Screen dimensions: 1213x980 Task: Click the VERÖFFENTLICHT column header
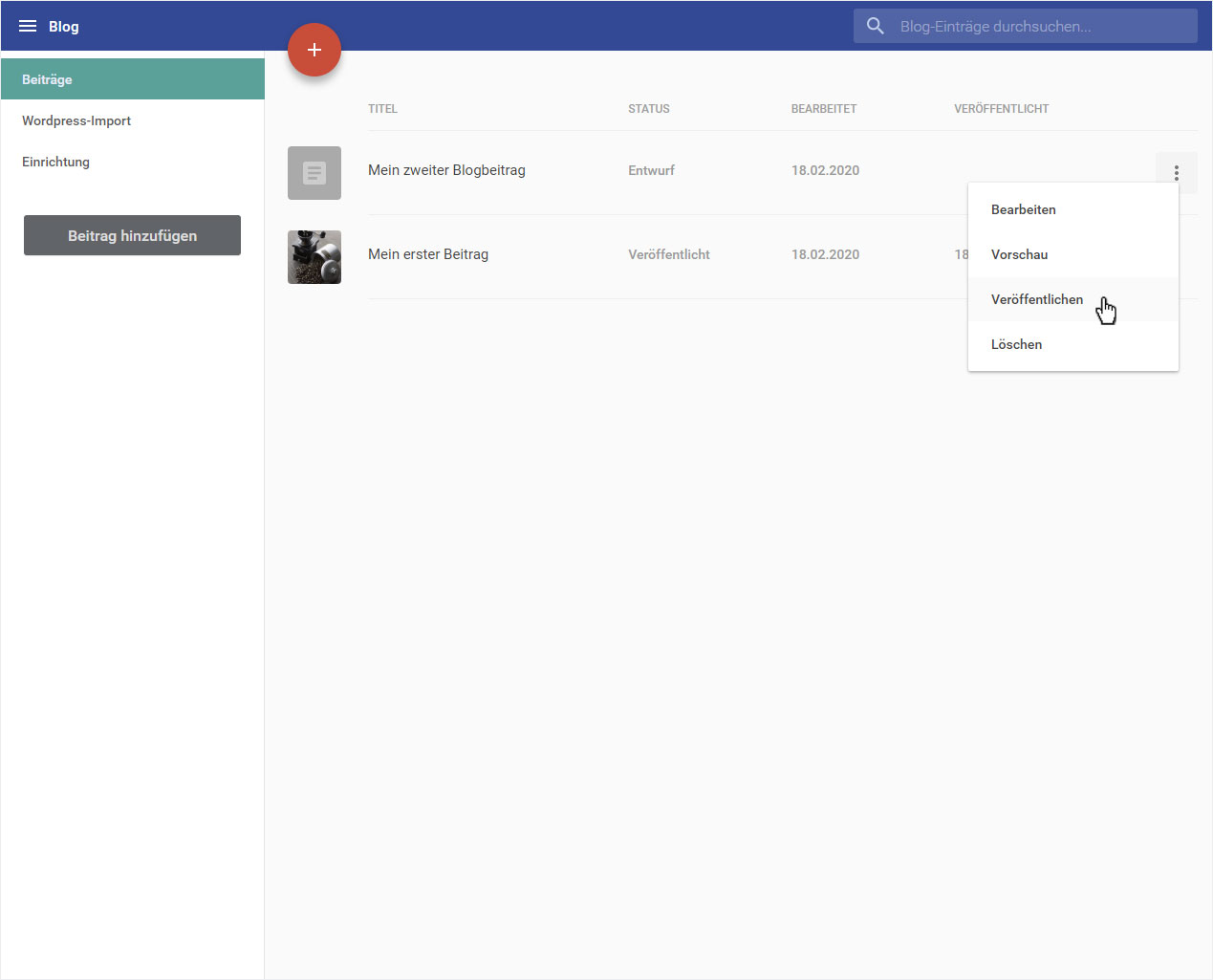[x=1001, y=109]
